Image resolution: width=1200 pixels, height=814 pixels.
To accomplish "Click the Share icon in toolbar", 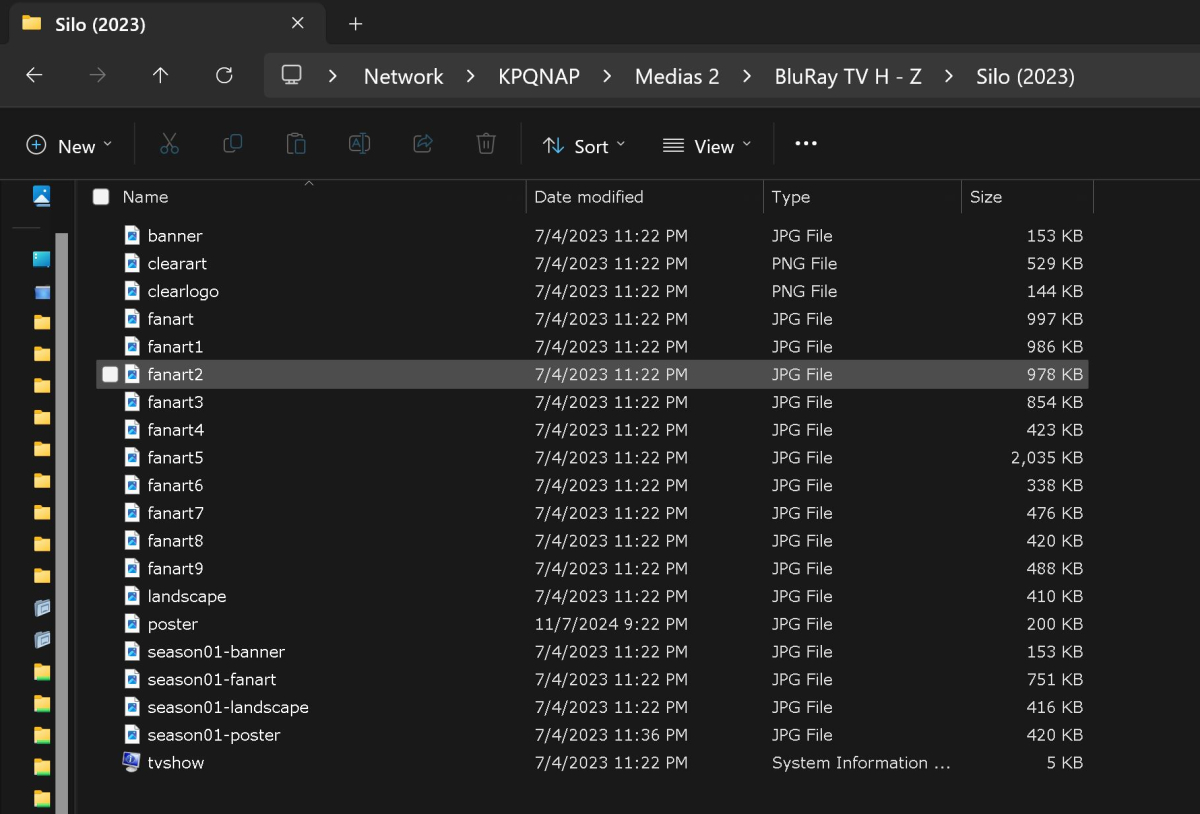I will click(x=422, y=145).
